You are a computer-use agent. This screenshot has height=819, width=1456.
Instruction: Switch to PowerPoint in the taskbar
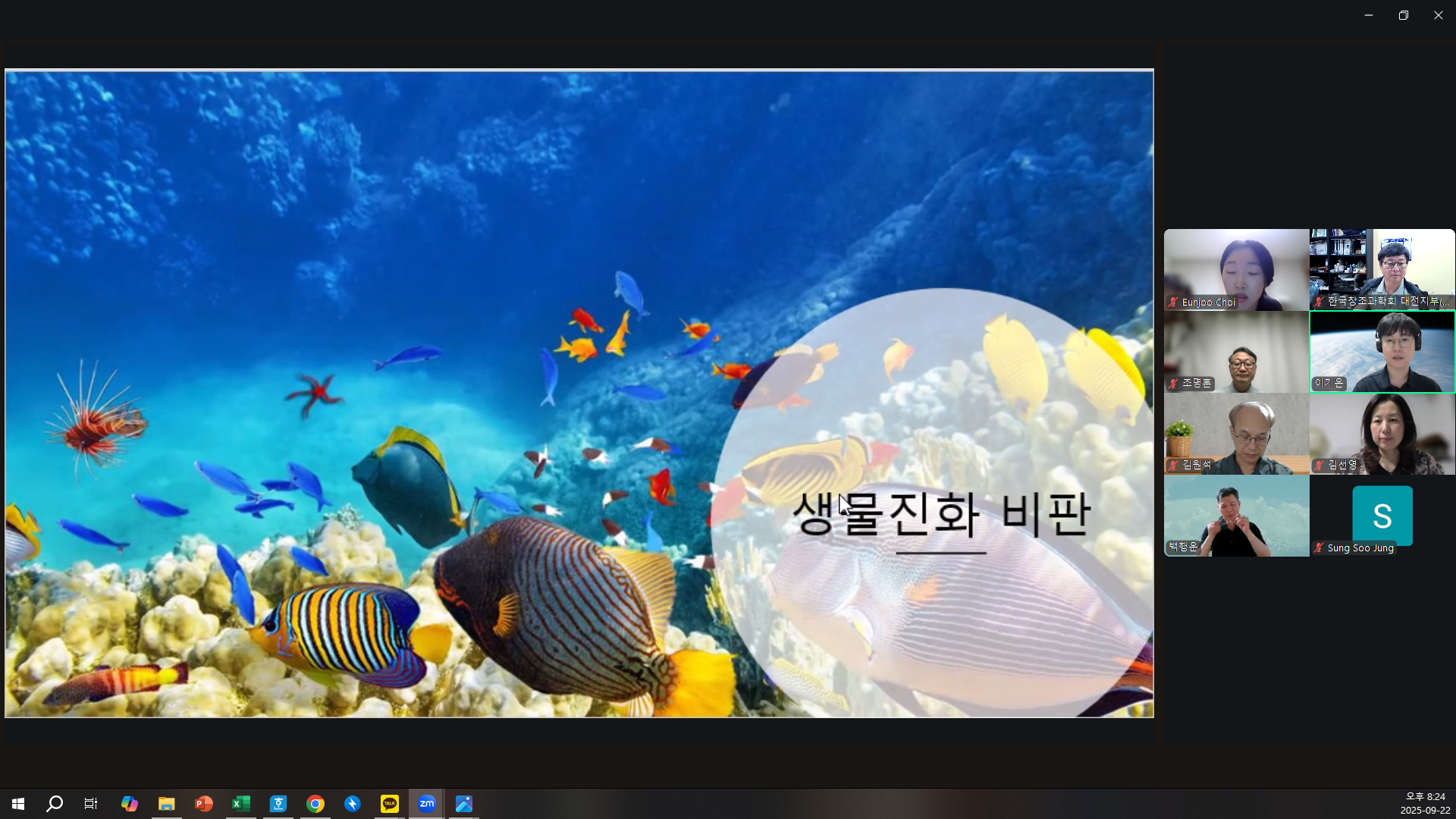click(x=203, y=803)
